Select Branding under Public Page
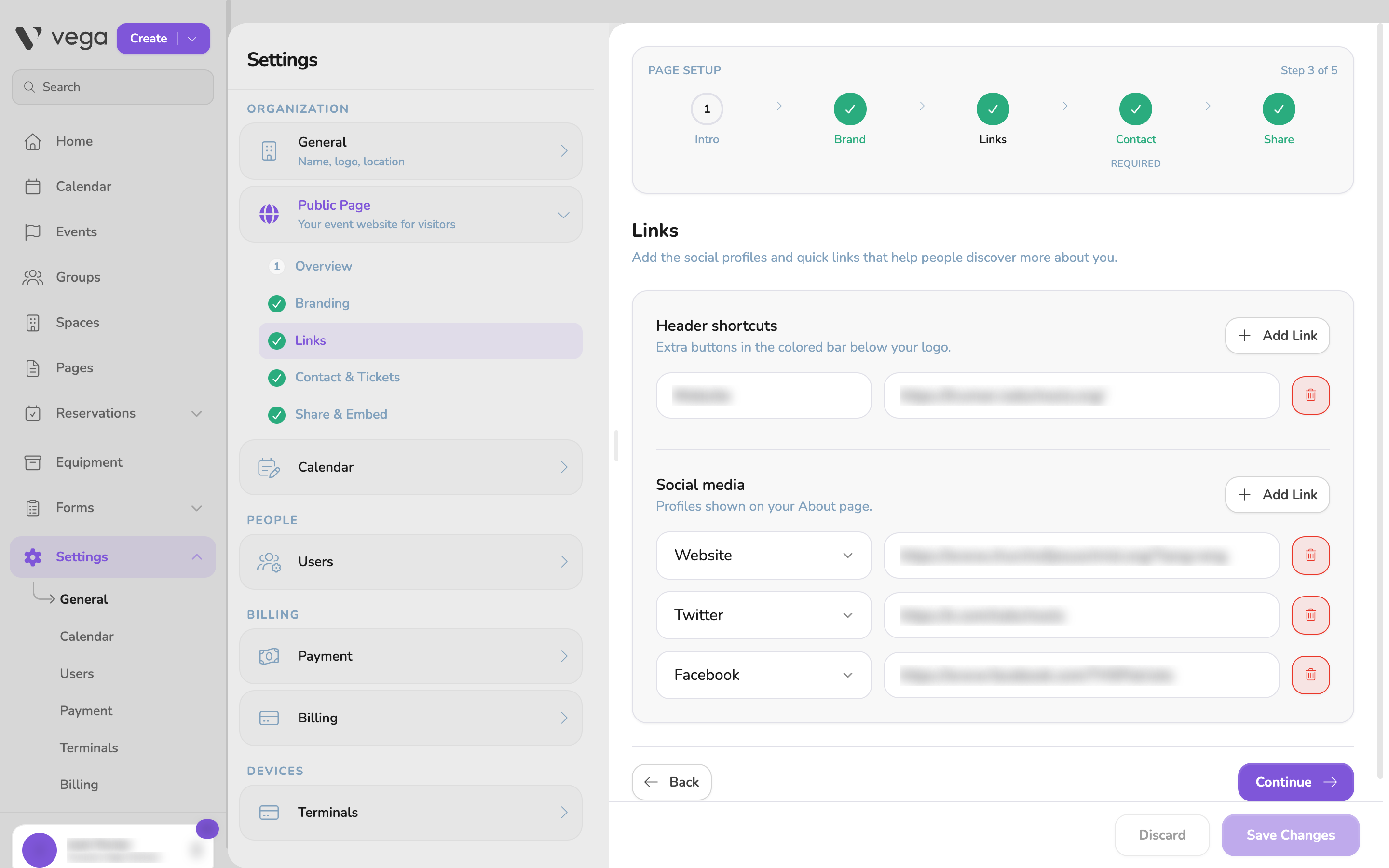This screenshot has width=1389, height=868. [x=420, y=303]
